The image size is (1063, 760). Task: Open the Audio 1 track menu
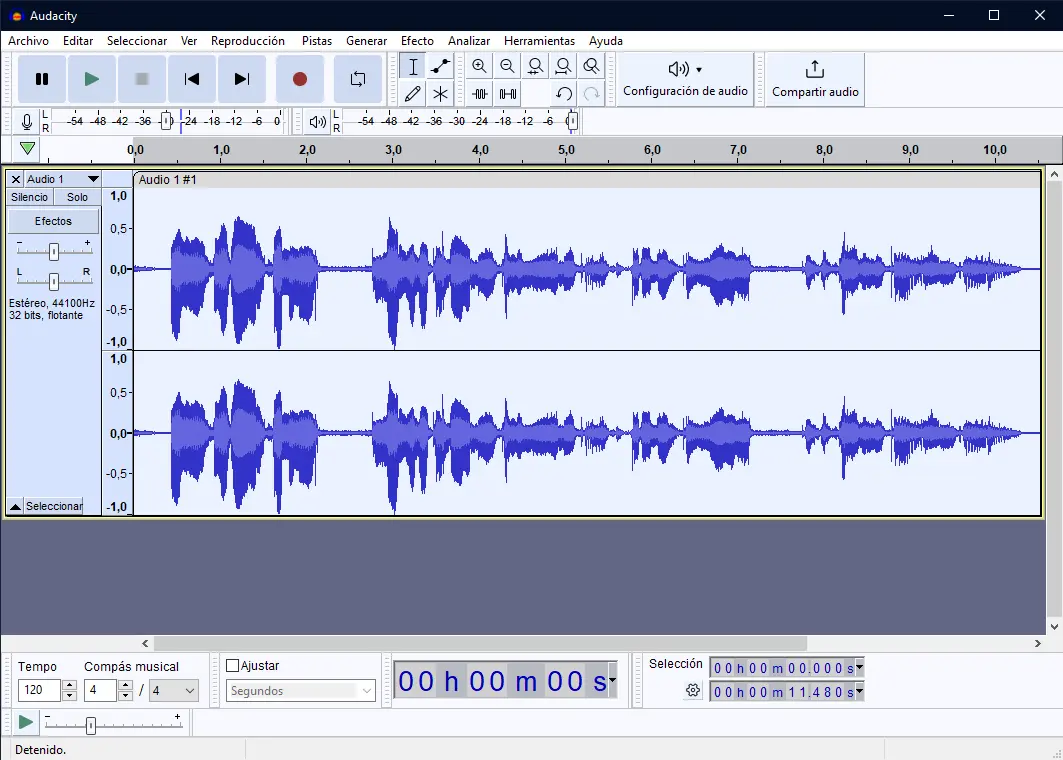click(95, 178)
